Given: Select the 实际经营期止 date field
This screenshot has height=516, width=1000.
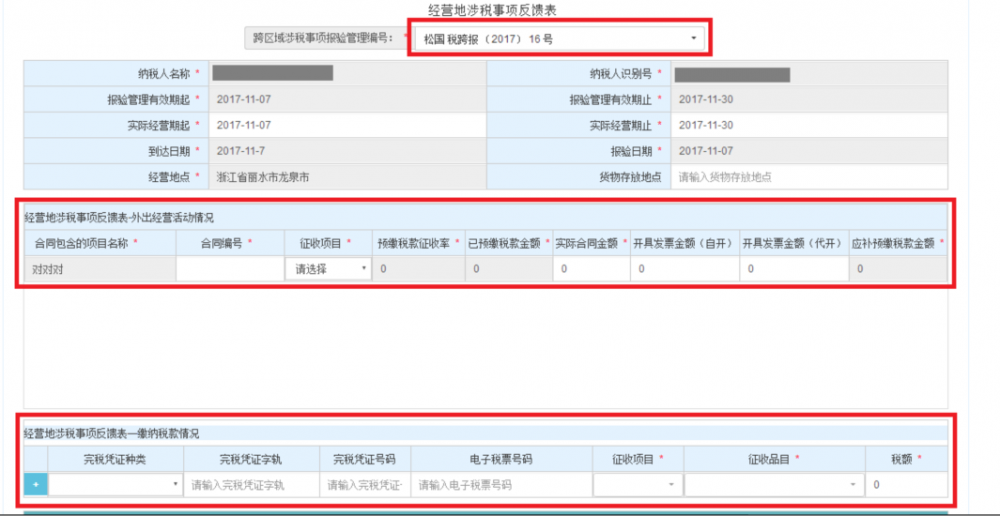Looking at the screenshot, I should coord(808,125).
